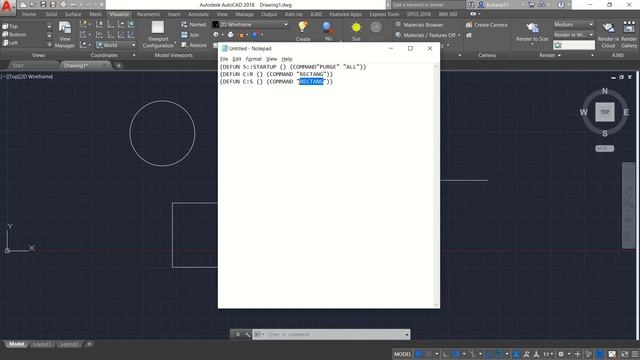Click the Help question mark icon in title bar
This screenshot has width=640, height=360.
[561, 5]
